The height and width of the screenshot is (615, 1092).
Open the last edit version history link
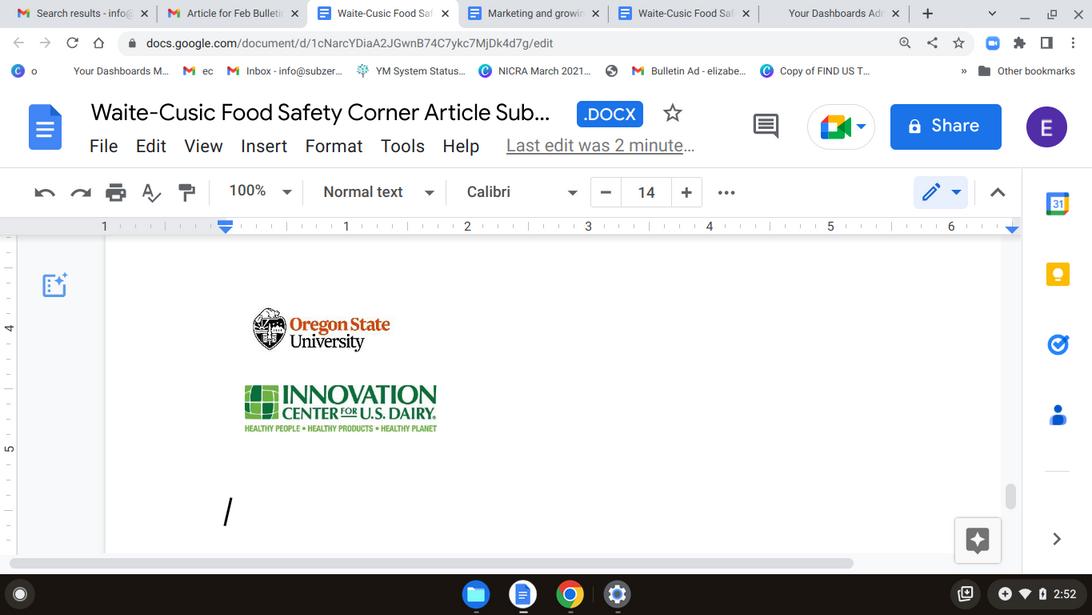[600, 146]
